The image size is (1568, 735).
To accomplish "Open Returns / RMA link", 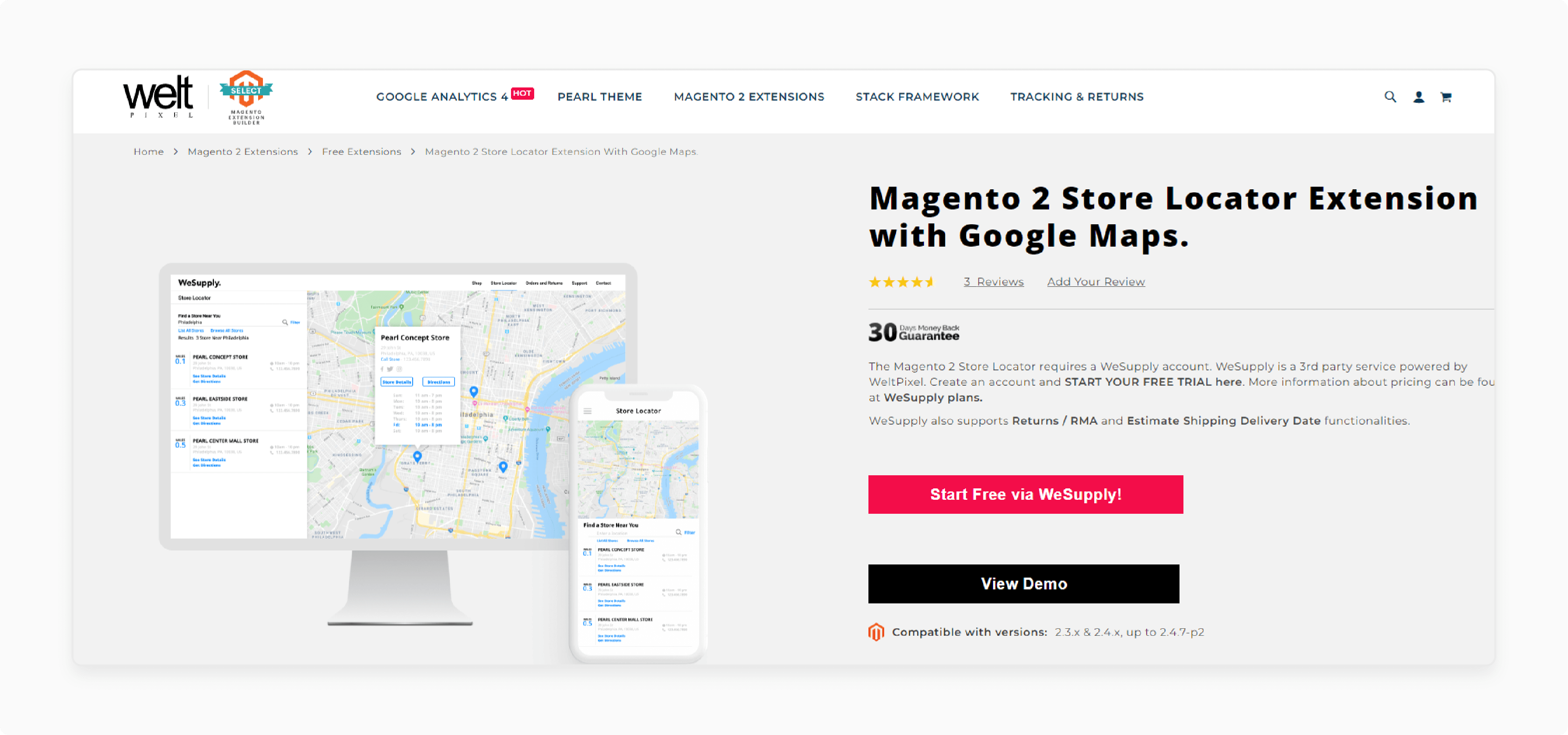I will click(x=1054, y=421).
